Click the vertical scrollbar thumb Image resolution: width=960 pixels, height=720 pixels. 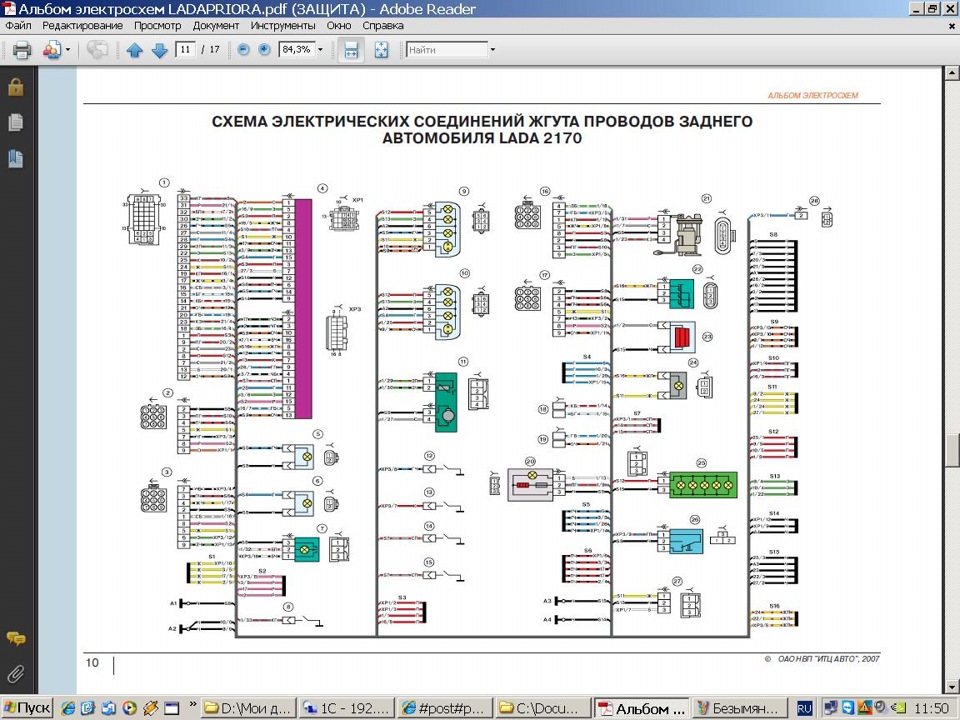tap(952, 451)
